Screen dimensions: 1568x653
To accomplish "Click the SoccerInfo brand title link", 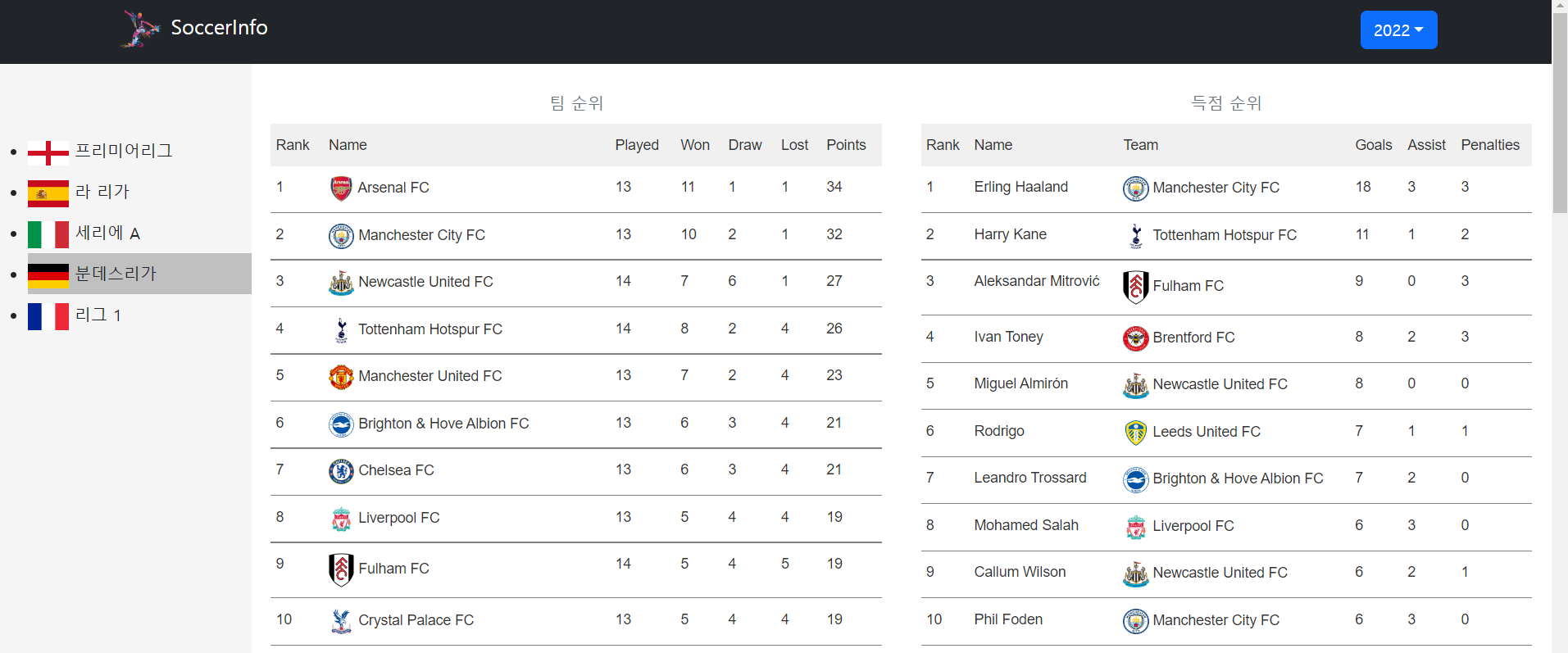I will pyautogui.click(x=219, y=28).
